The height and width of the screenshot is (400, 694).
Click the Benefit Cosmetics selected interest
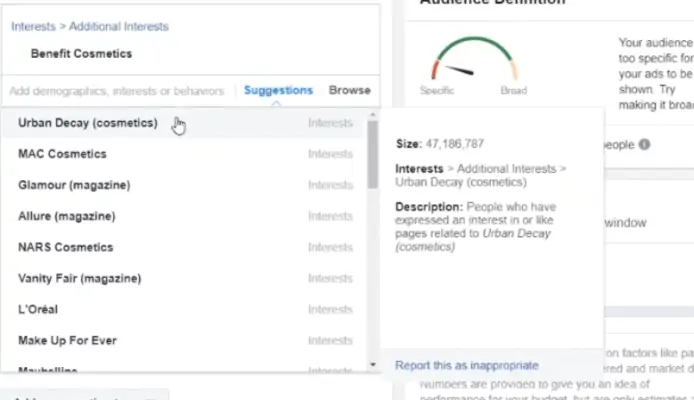(81, 54)
